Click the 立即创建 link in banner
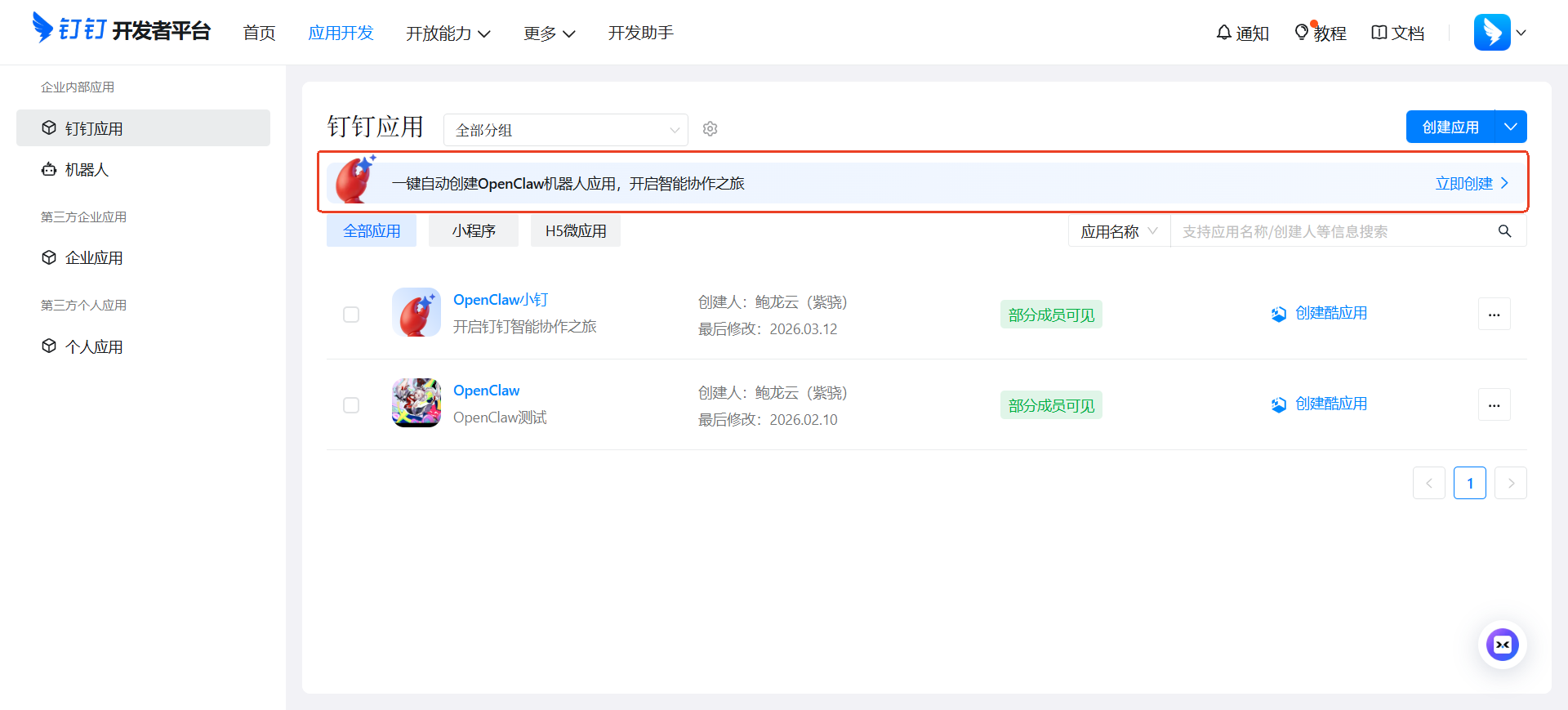 pos(1472,184)
